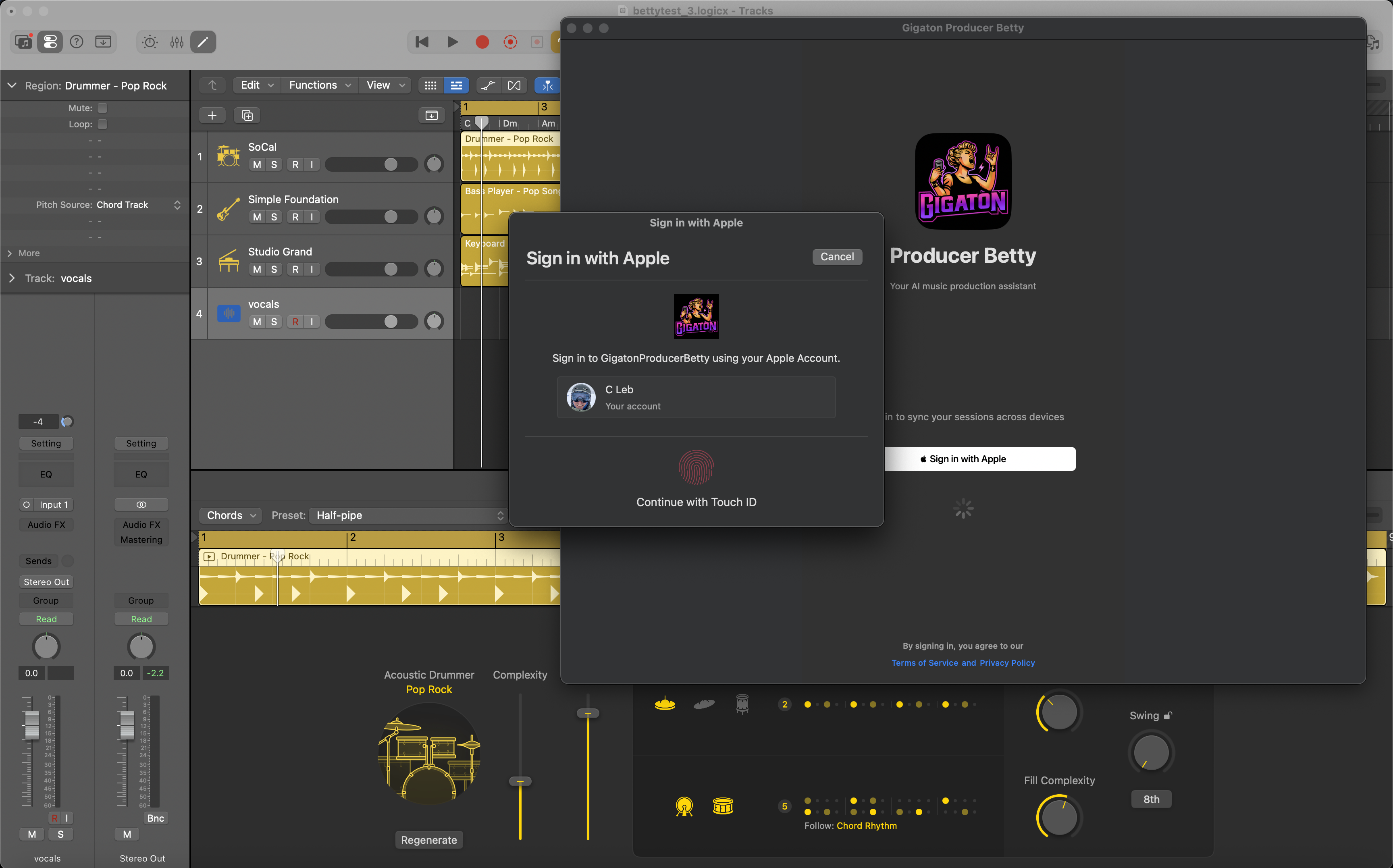The width and height of the screenshot is (1393, 868).
Task: Select the SoCal drum kit track icon
Action: (229, 156)
